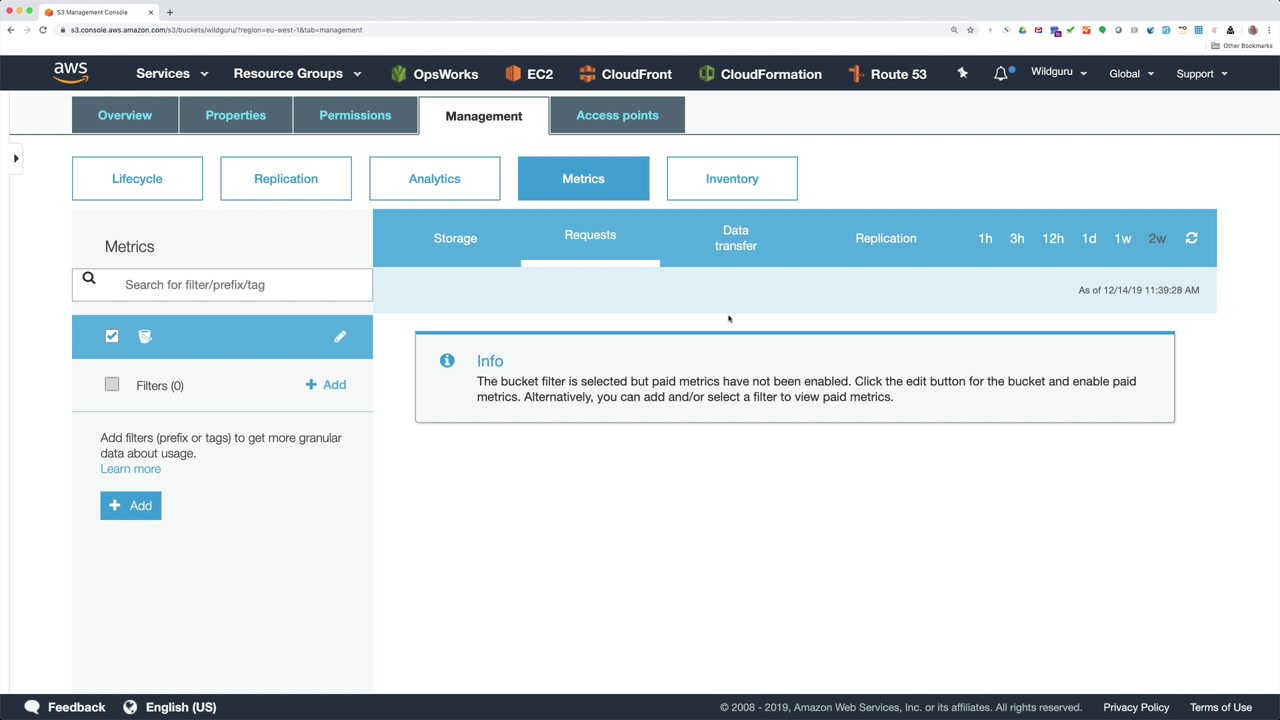
Task: Open the Inventory management section
Action: coord(732,179)
